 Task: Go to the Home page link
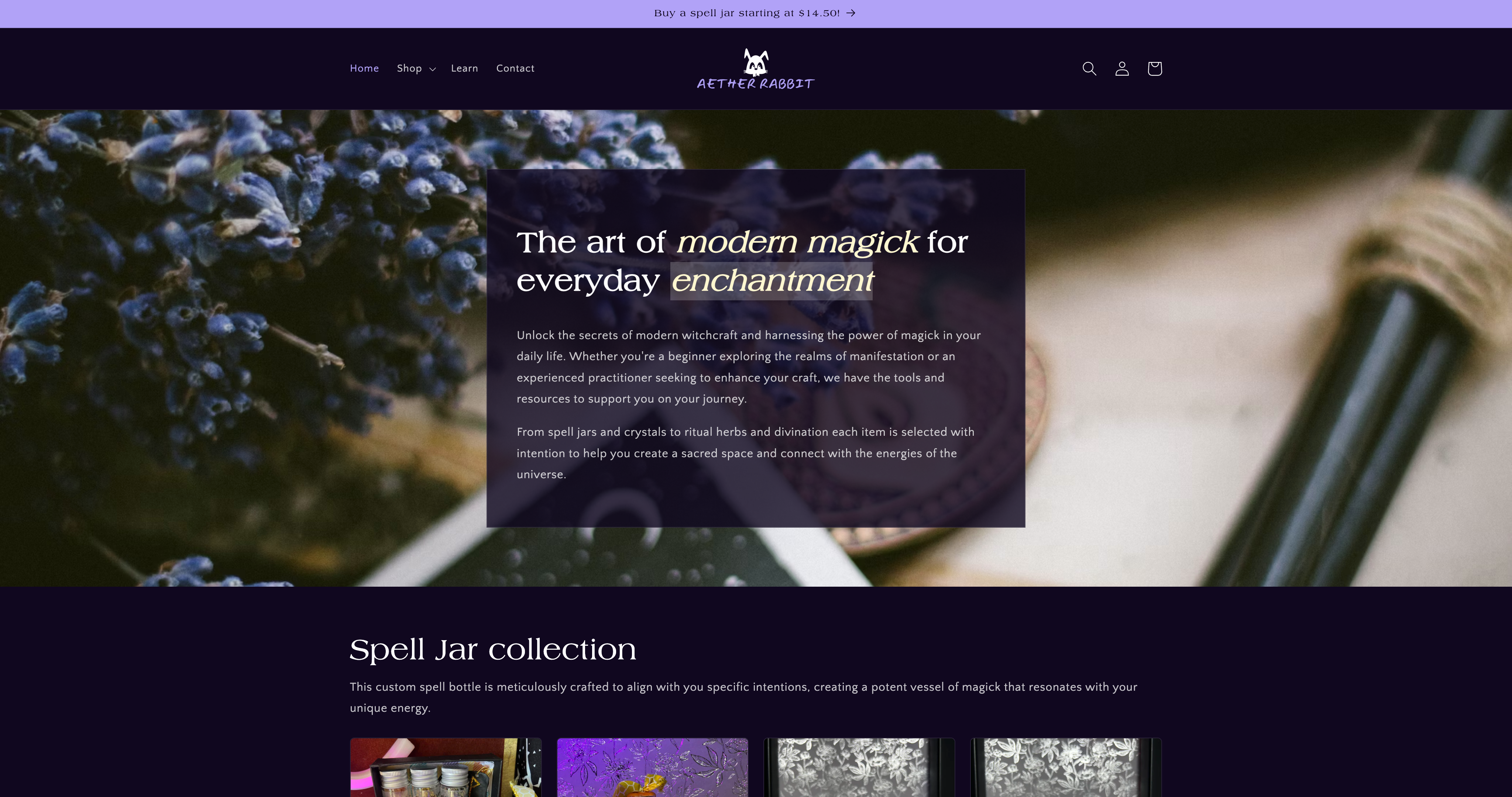[364, 69]
